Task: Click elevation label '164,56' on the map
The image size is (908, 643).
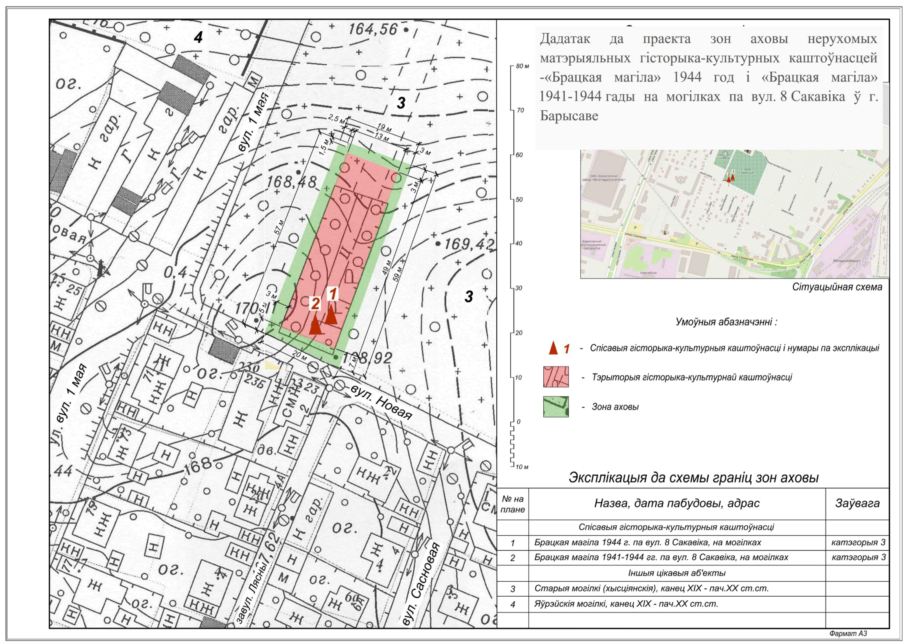Action: [373, 29]
